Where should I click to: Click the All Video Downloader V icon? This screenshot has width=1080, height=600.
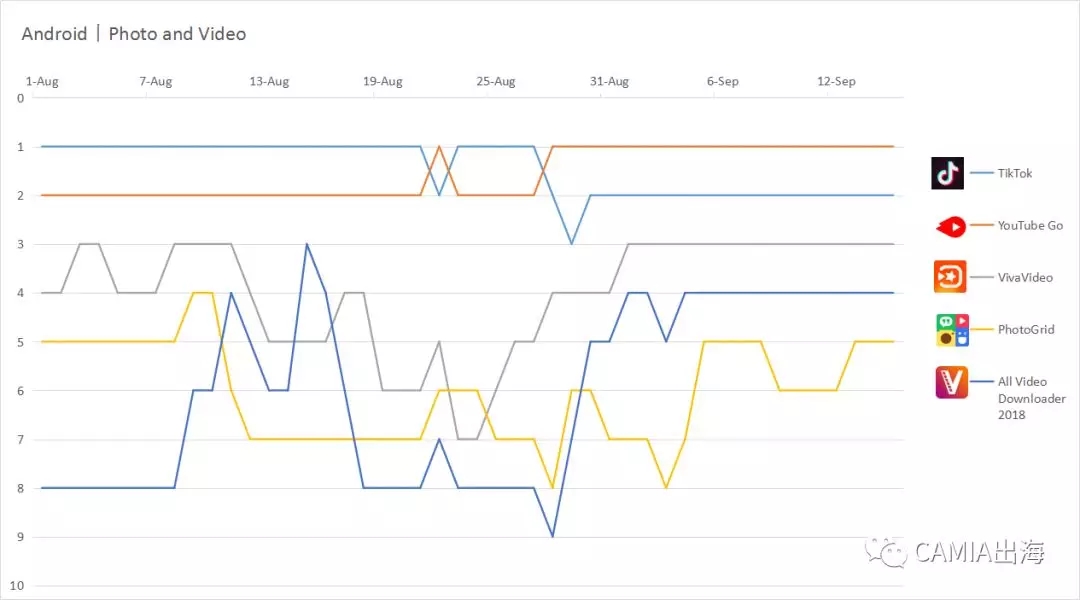tap(951, 382)
